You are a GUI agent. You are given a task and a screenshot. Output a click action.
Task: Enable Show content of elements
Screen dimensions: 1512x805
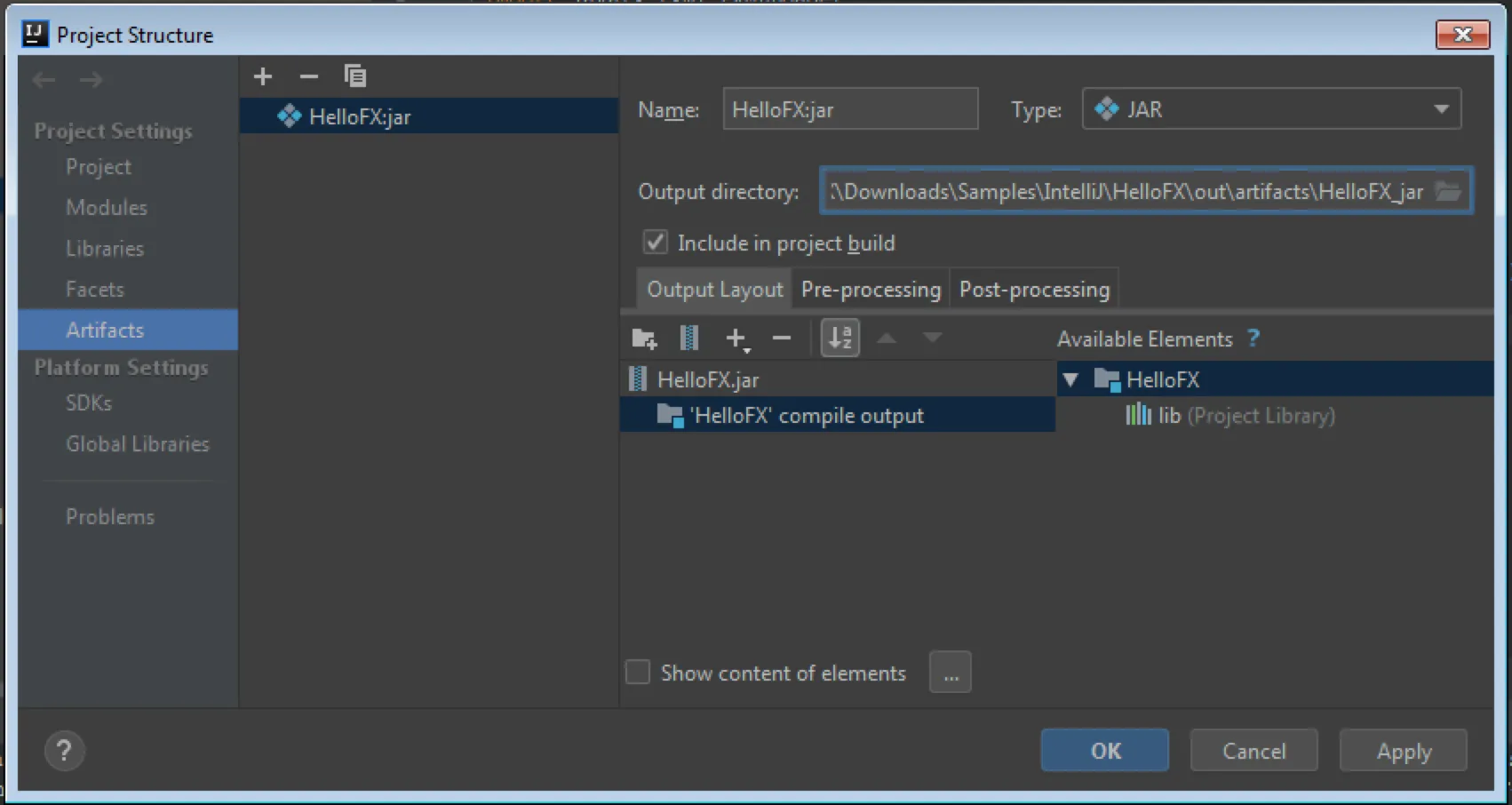[x=638, y=673]
